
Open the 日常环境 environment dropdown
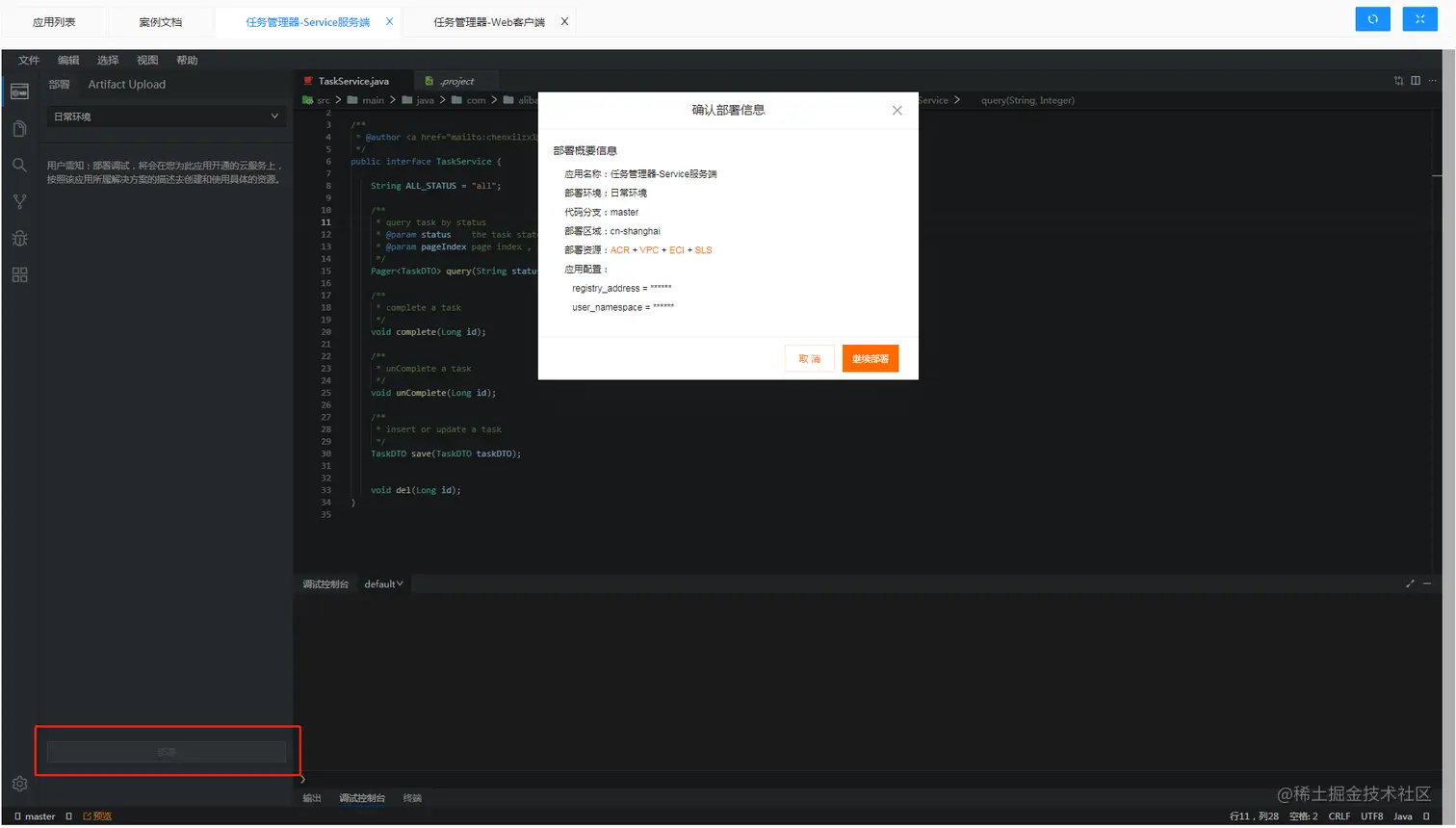click(x=167, y=116)
